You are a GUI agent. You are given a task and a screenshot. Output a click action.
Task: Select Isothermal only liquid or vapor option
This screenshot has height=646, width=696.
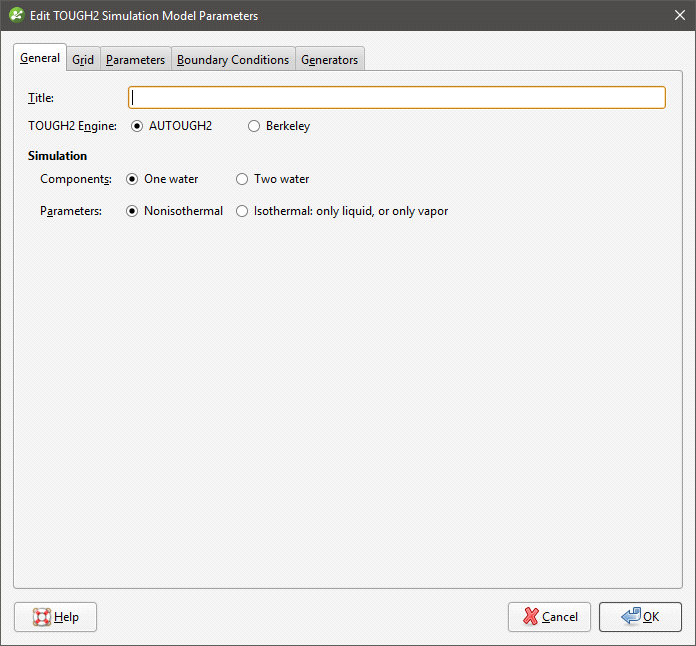click(242, 211)
